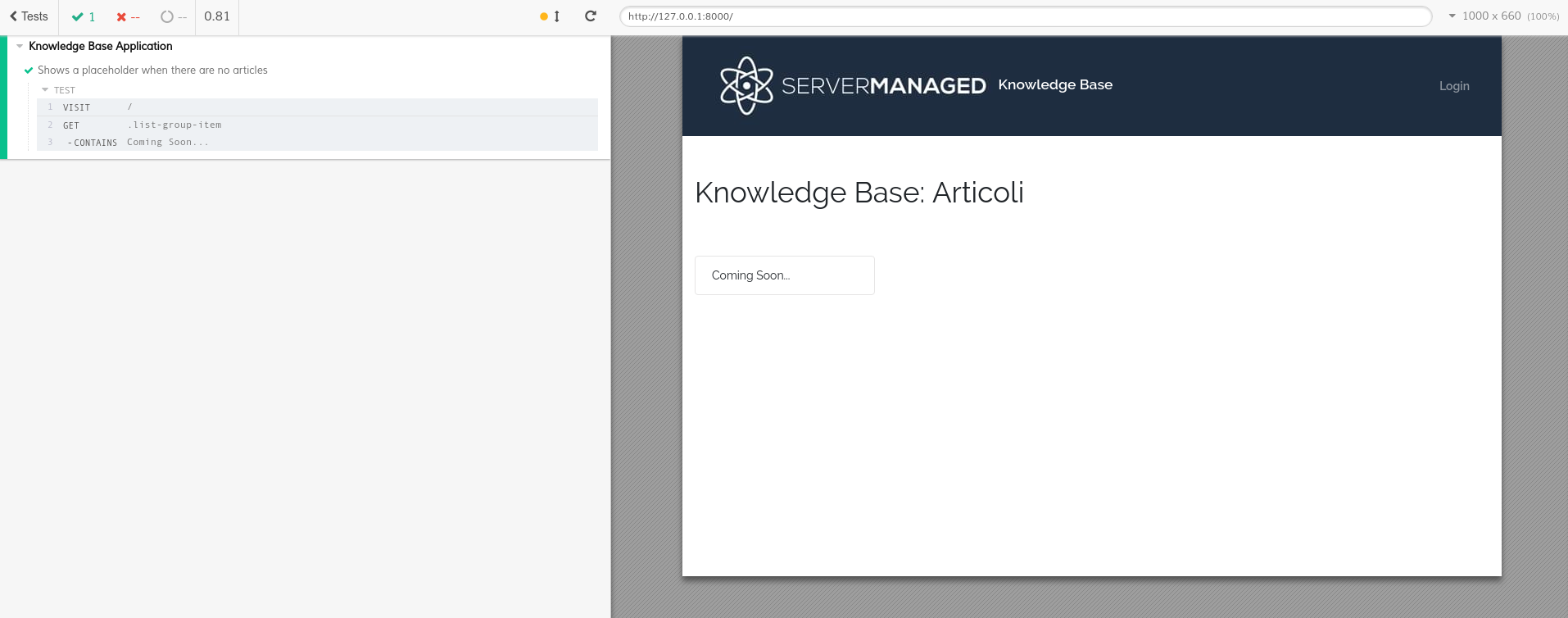
Task: Click the 'Knowledge Base' header title
Action: 1054,84
